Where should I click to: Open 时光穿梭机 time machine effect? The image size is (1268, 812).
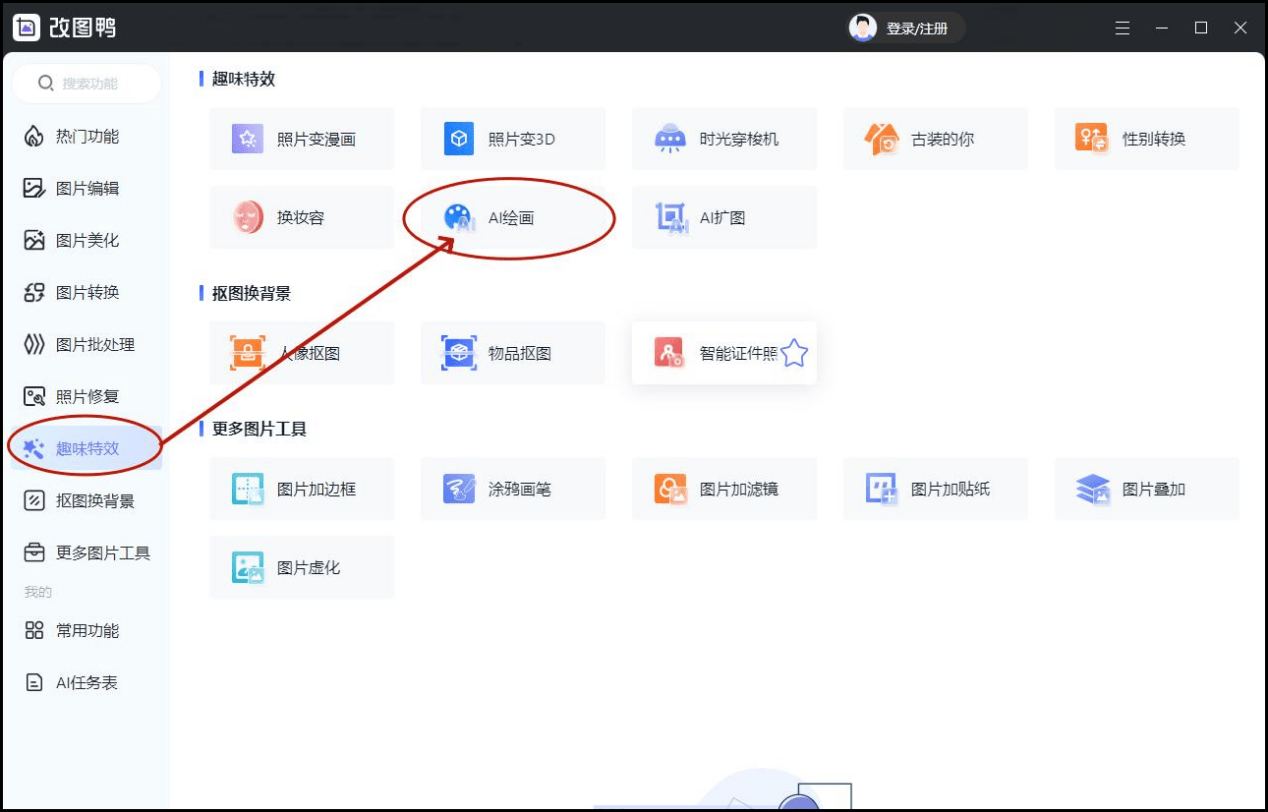[x=724, y=139]
